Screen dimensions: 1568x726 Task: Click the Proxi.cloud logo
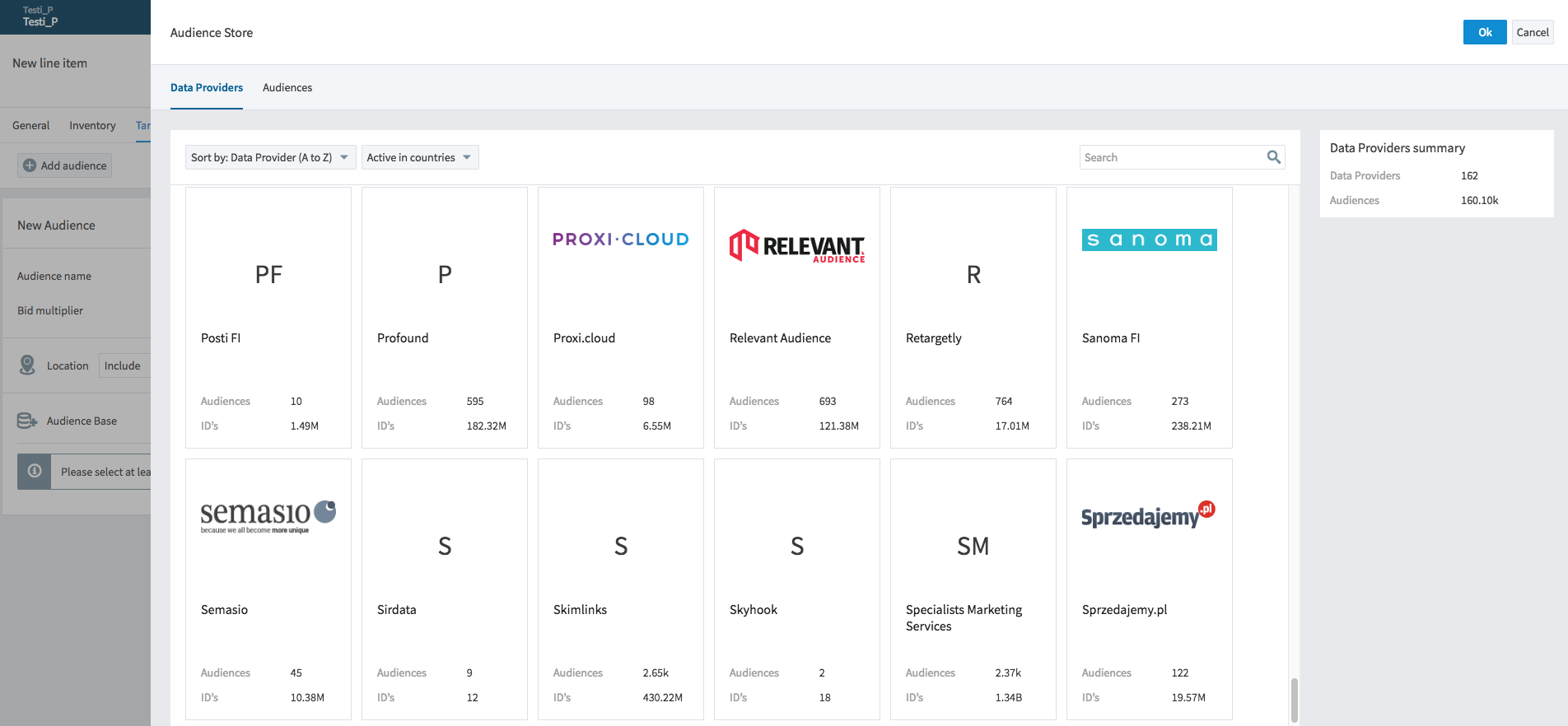pos(621,240)
